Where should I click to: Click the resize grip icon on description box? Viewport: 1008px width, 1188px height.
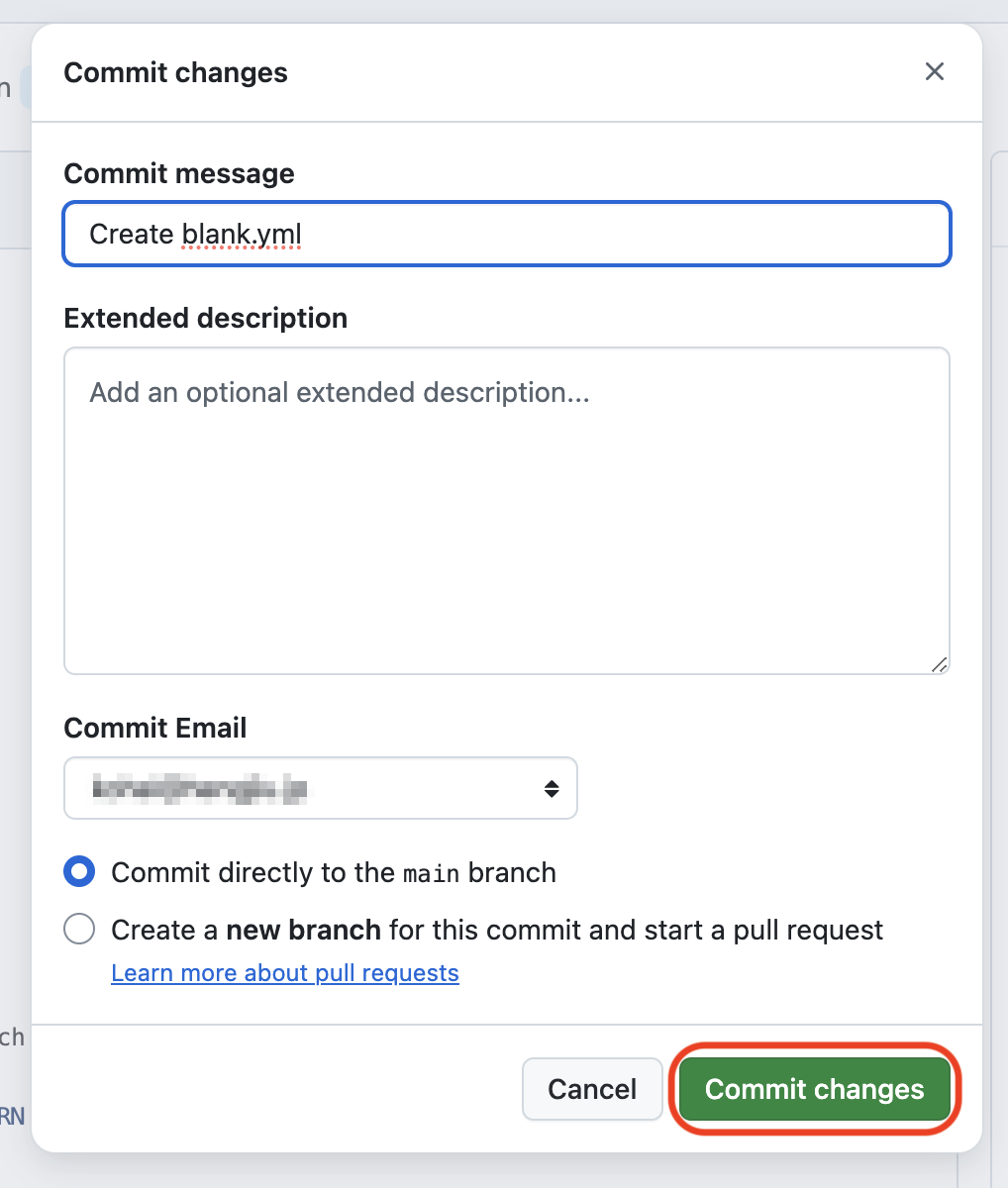941,666
